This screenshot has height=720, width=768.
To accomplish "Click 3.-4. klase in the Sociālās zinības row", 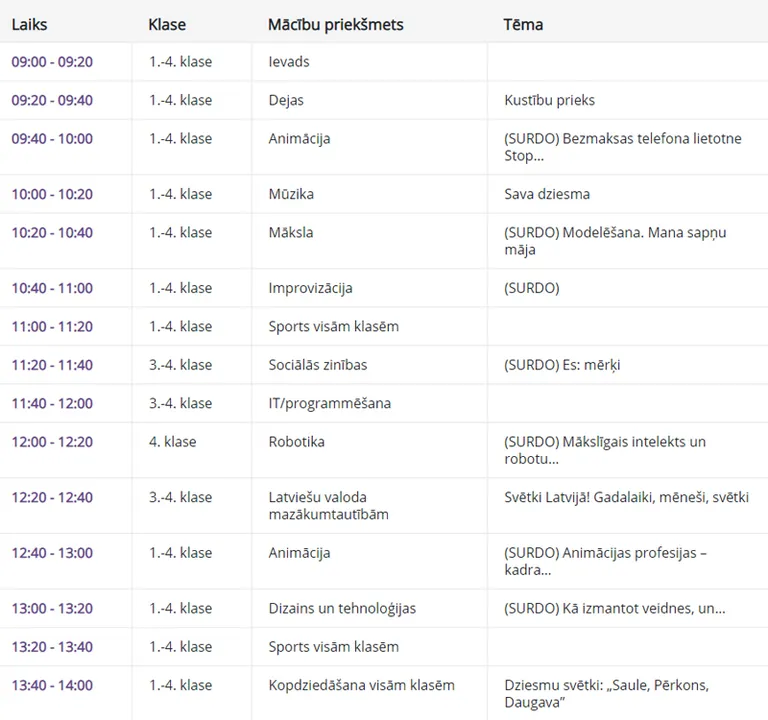I will [x=181, y=365].
